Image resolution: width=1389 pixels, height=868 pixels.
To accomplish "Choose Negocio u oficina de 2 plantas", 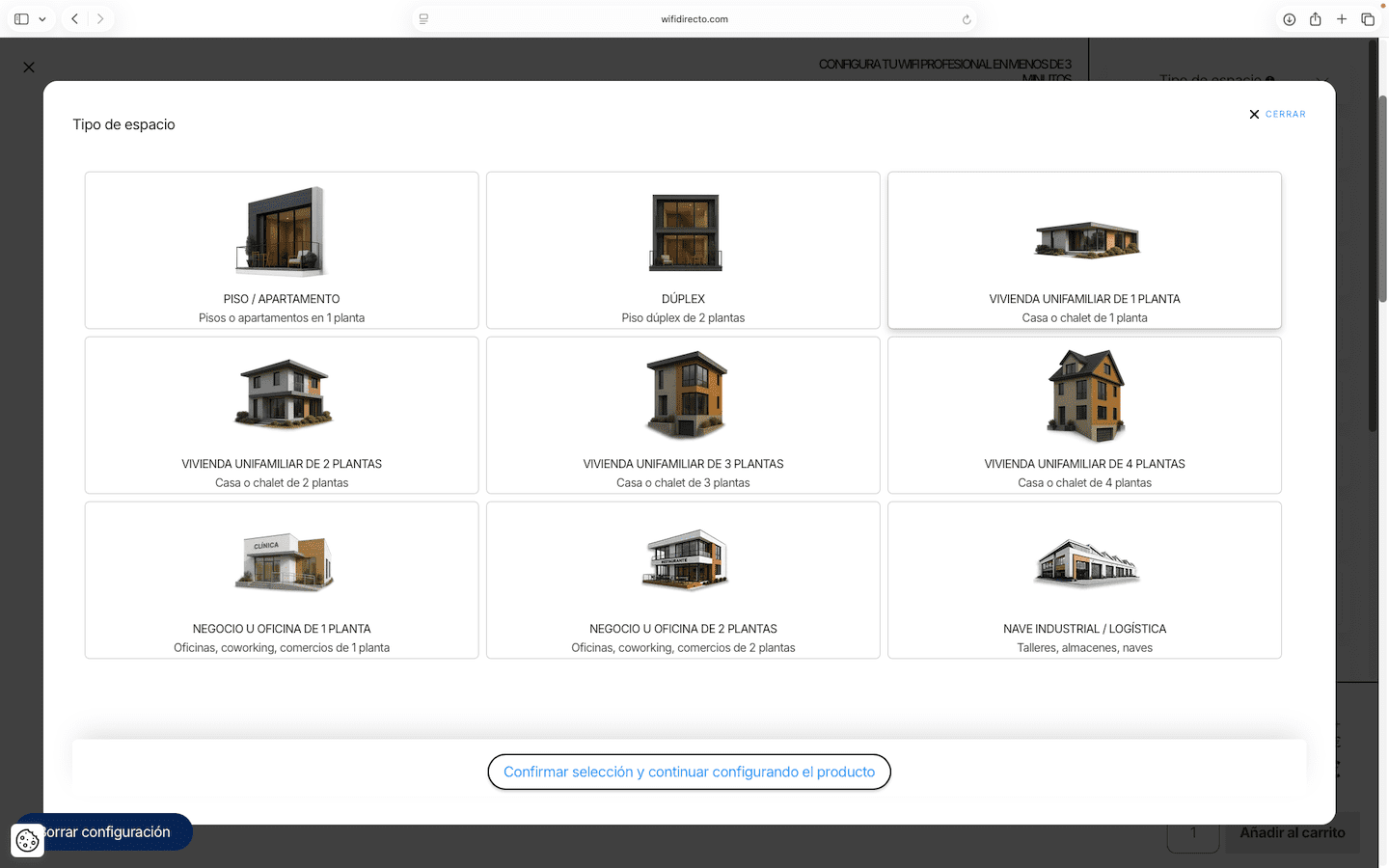I will click(x=683, y=580).
